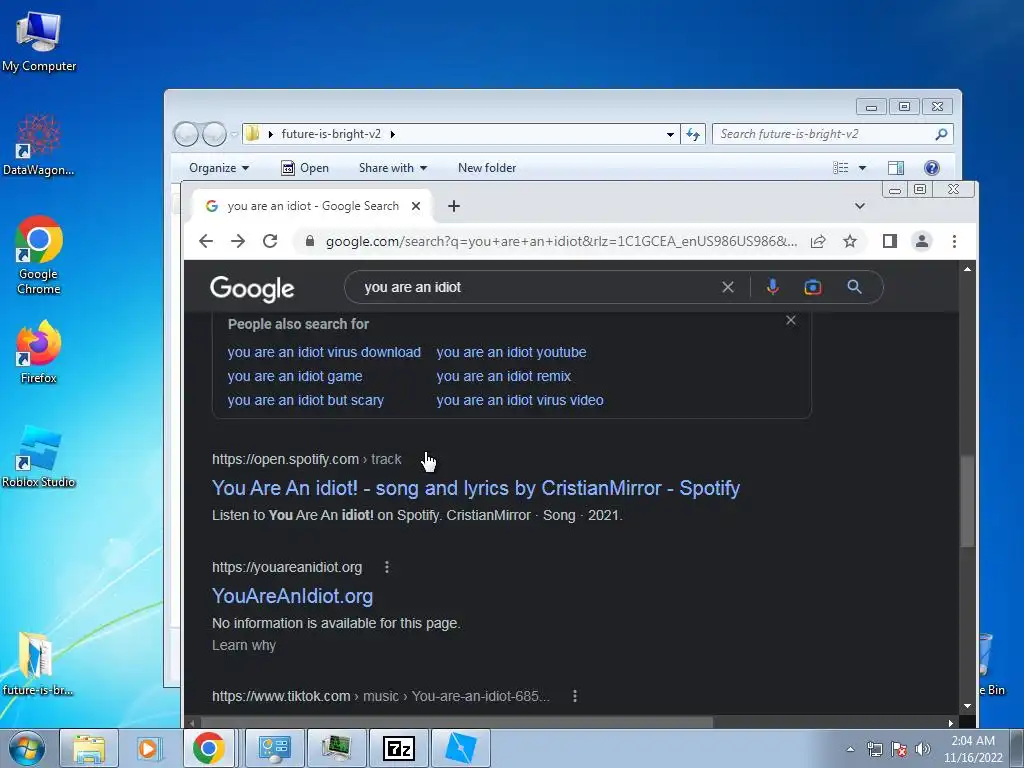Click Learn why link
The width and height of the screenshot is (1024, 768).
[x=244, y=645]
